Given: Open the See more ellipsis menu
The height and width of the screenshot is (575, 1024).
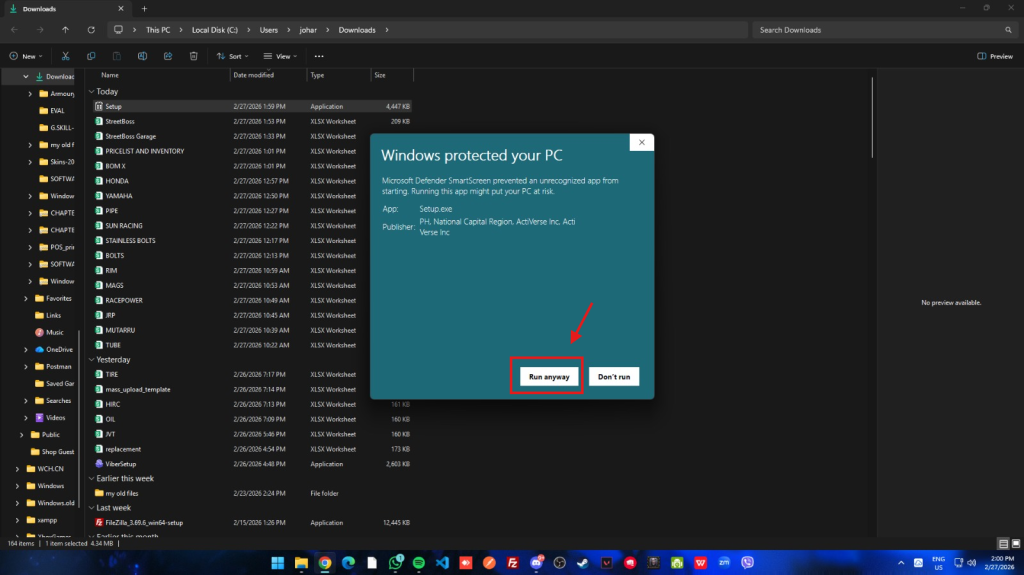Looking at the screenshot, I should click(320, 57).
